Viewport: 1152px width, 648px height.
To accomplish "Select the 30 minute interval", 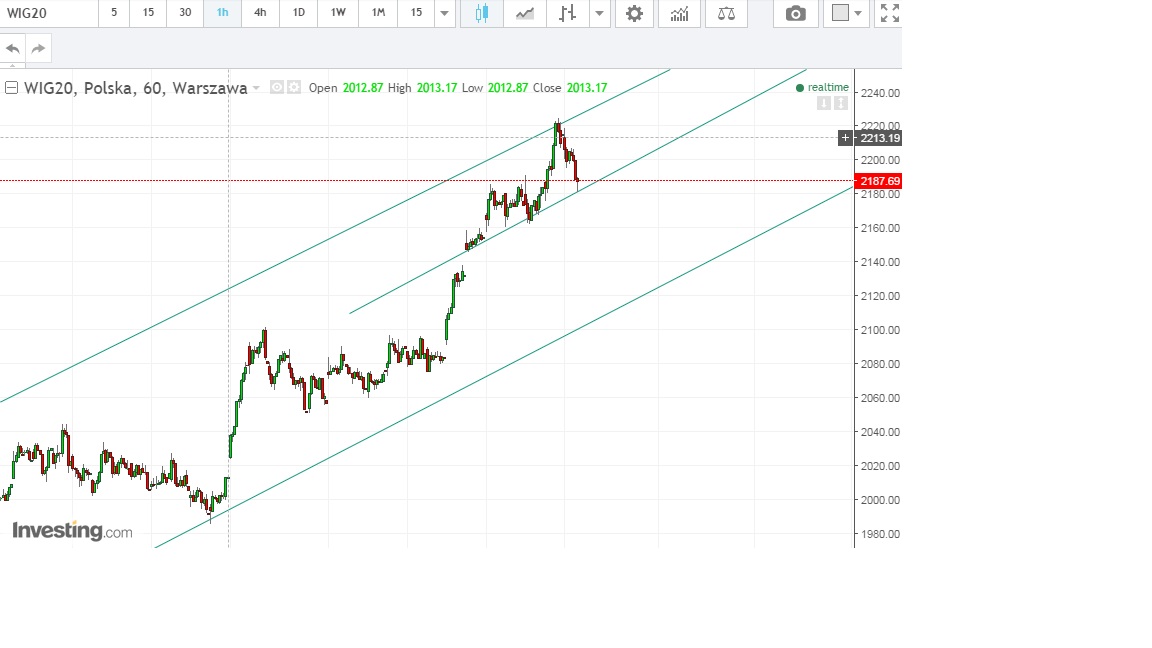I will (185, 13).
